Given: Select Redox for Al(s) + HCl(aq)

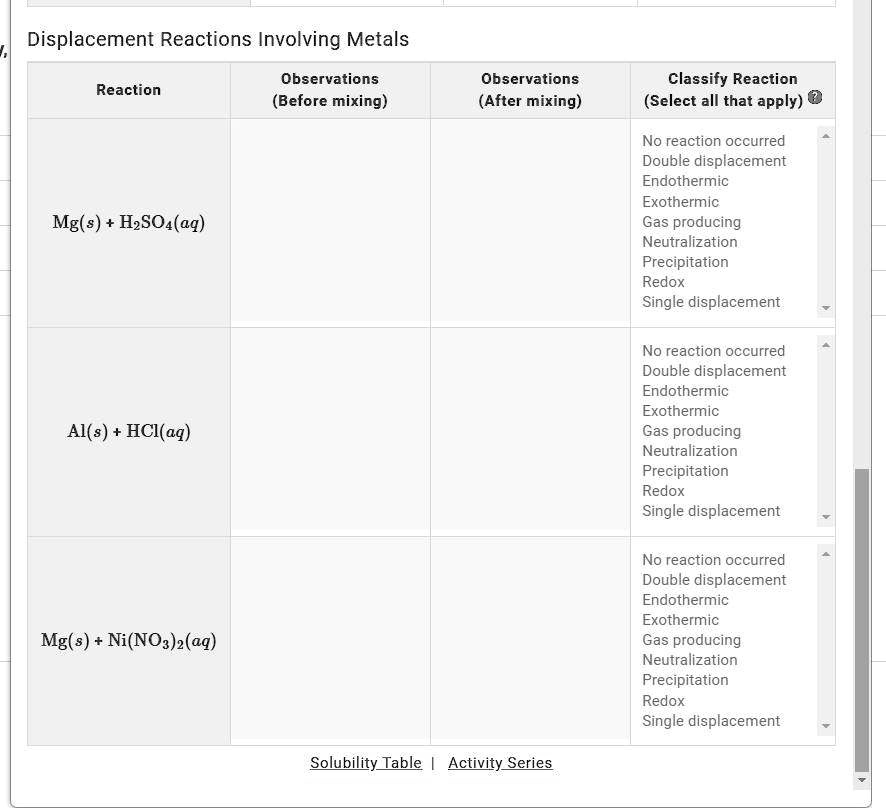Looking at the screenshot, I should click(663, 490).
